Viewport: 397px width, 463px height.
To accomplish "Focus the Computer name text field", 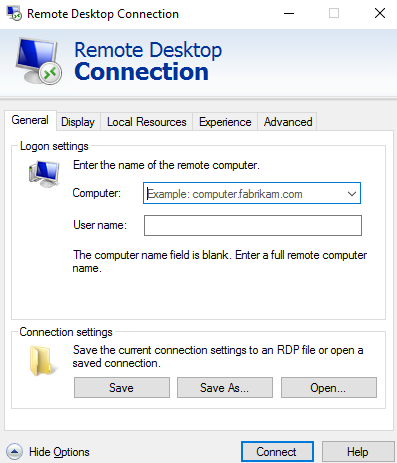I will point(252,193).
